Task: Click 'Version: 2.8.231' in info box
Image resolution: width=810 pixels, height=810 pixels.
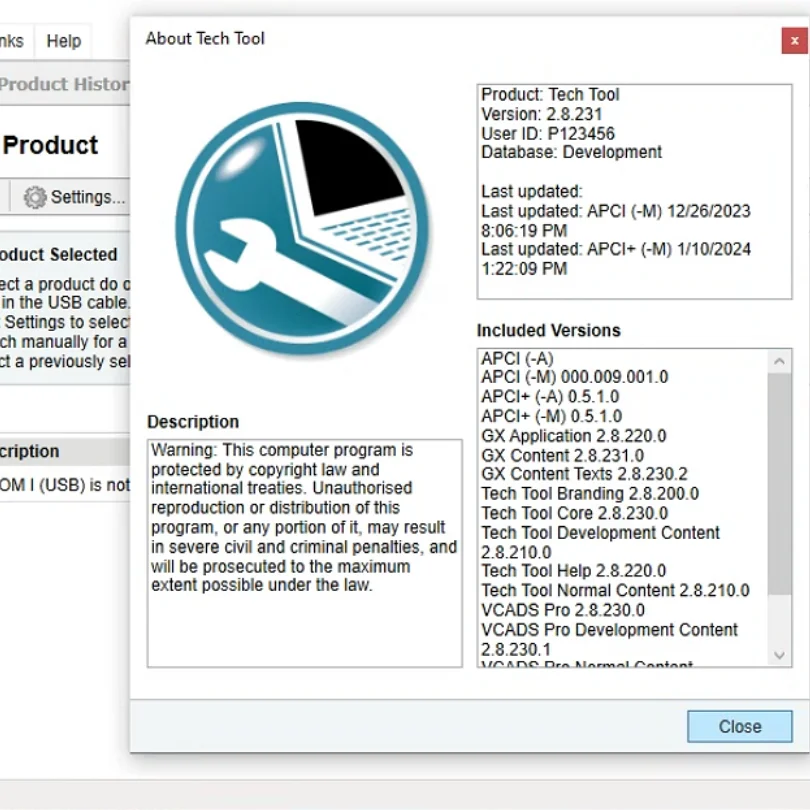Action: (x=541, y=114)
